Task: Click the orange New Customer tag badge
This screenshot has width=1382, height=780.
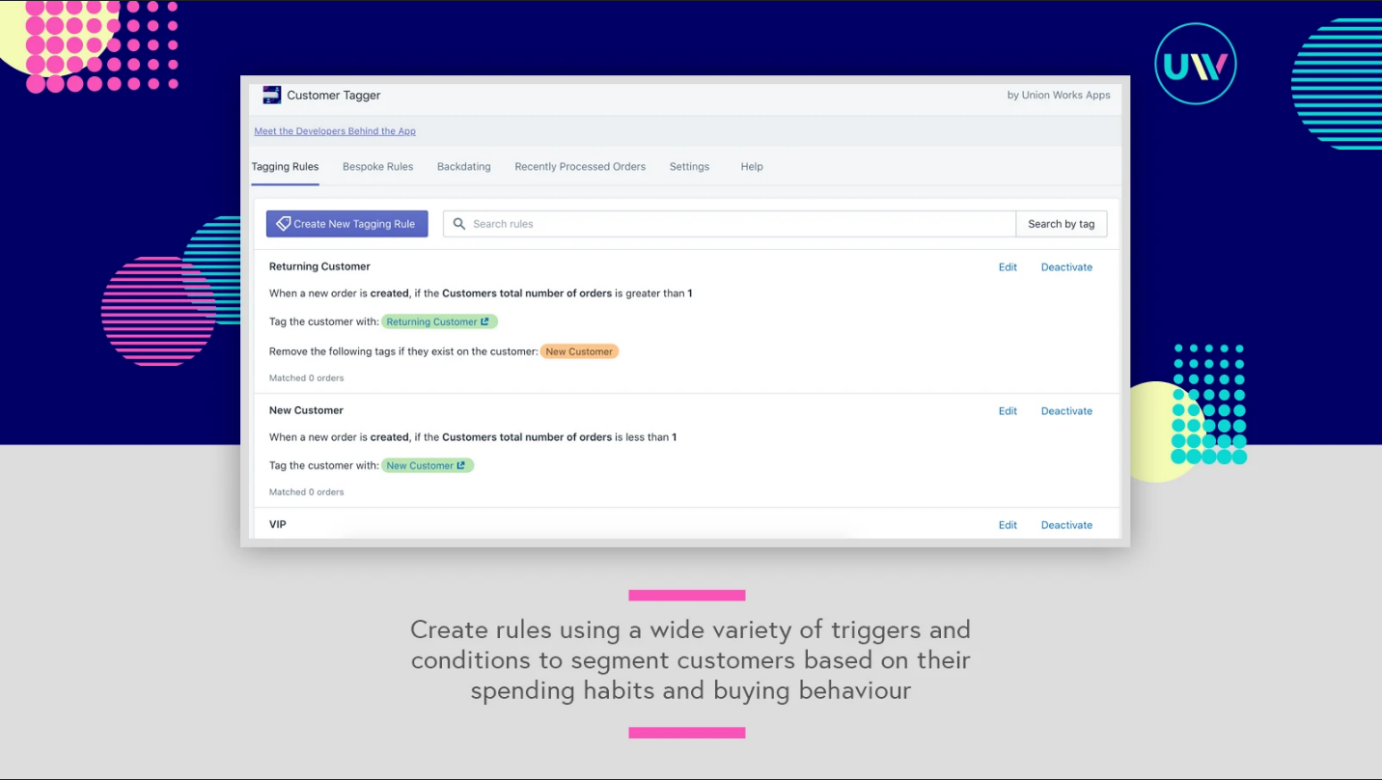Action: pyautogui.click(x=579, y=352)
